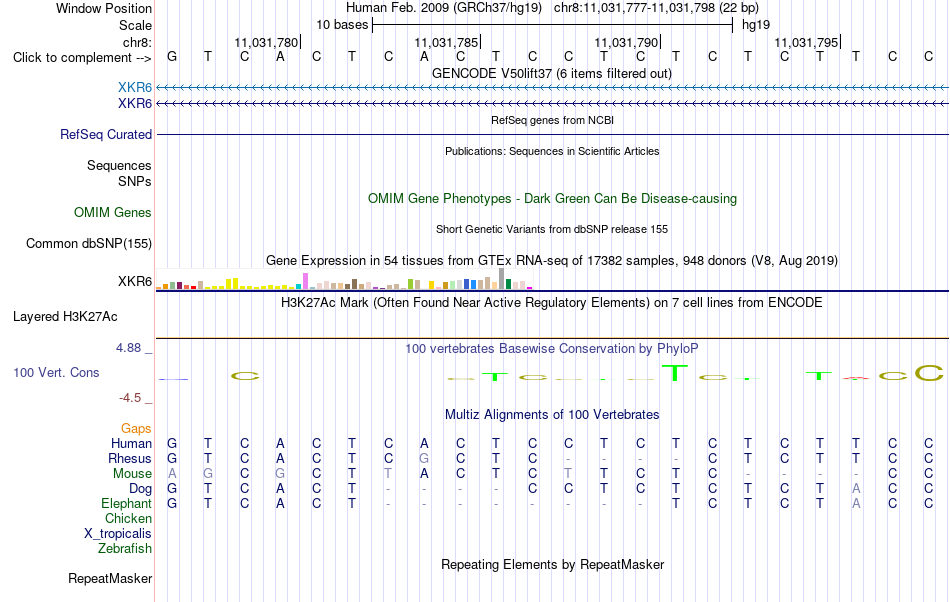Click the '100 Vert. Cons' track label
950x602 pixels.
(x=56, y=372)
